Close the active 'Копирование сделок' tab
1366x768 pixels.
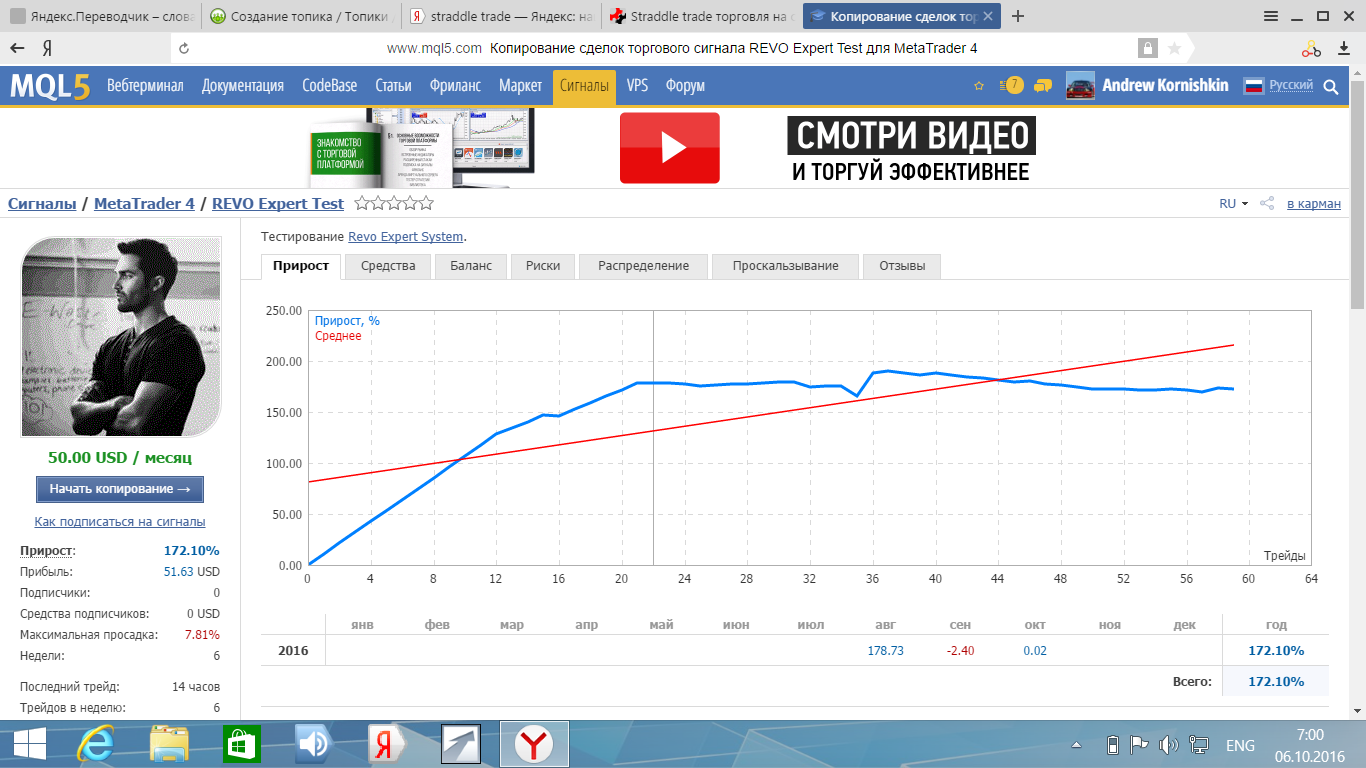(x=989, y=16)
